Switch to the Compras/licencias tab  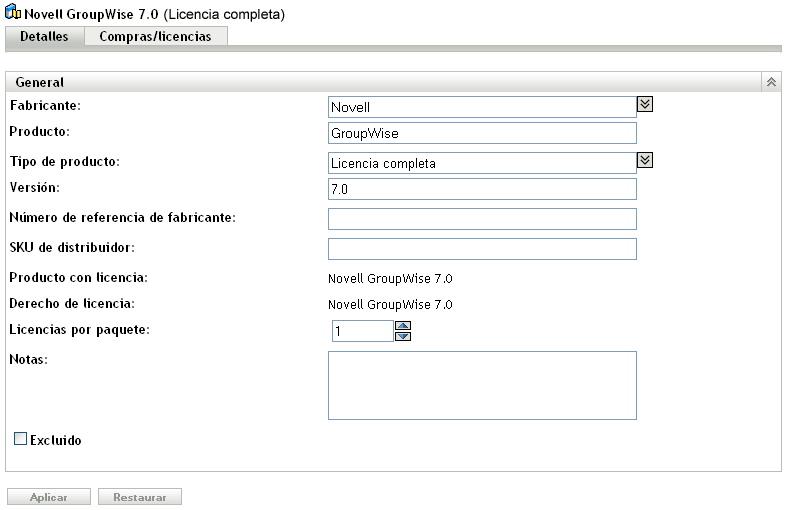[155, 37]
